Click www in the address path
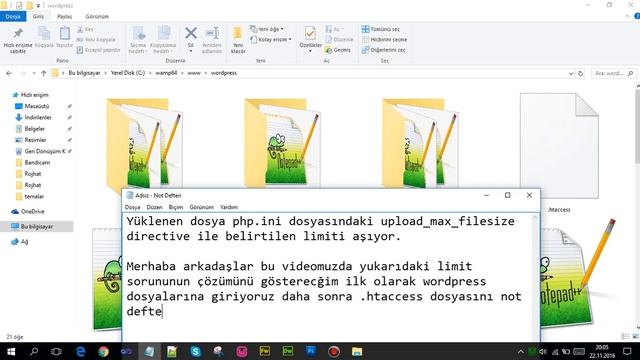Image resolution: width=640 pixels, height=360 pixels. [194, 73]
